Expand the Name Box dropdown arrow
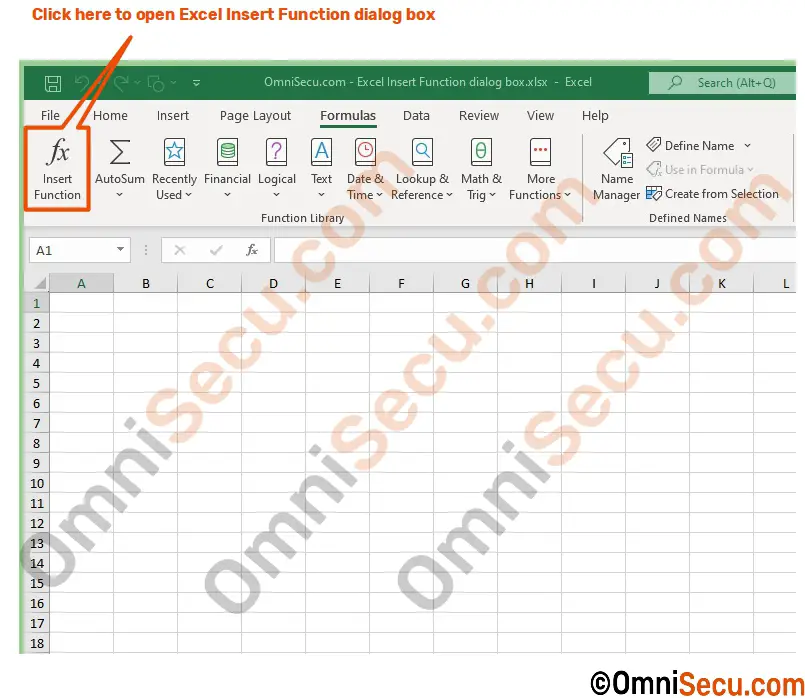 click(x=120, y=249)
